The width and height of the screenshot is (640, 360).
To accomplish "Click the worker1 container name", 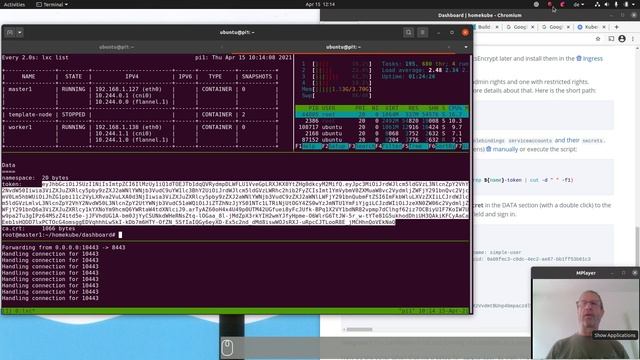I will coord(20,127).
